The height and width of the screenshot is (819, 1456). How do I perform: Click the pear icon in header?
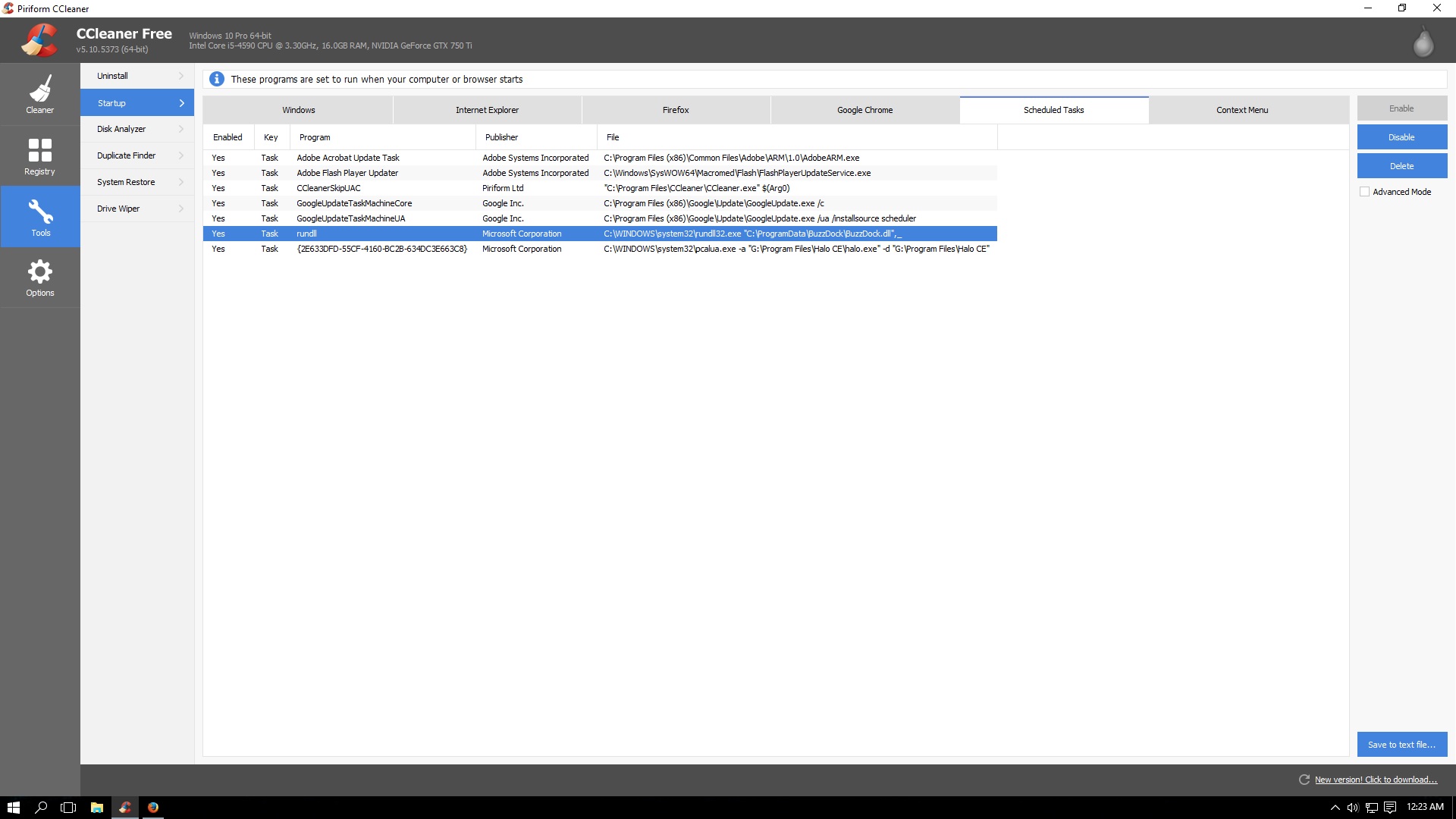(x=1423, y=41)
